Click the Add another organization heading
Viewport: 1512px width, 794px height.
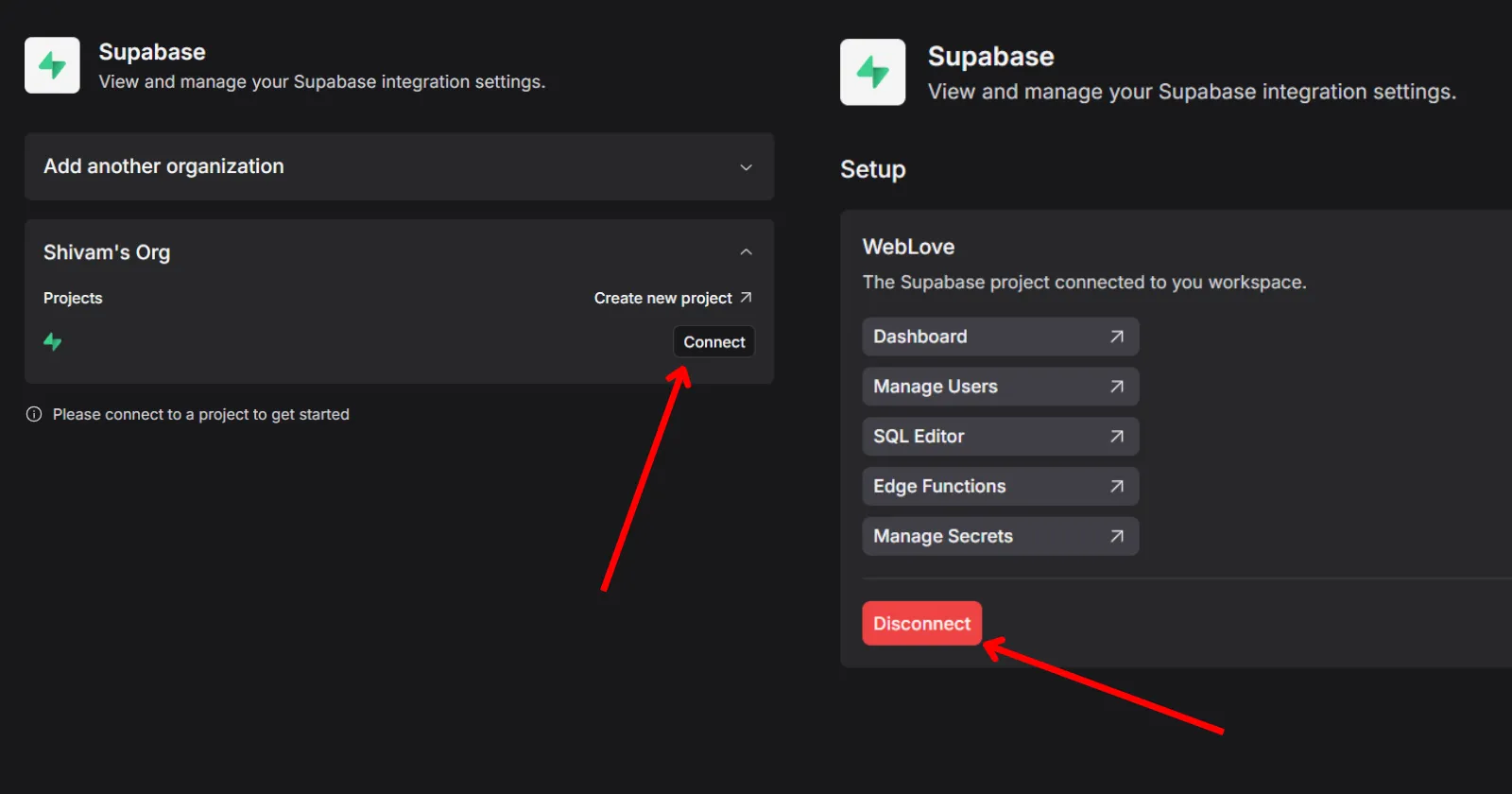coord(163,166)
